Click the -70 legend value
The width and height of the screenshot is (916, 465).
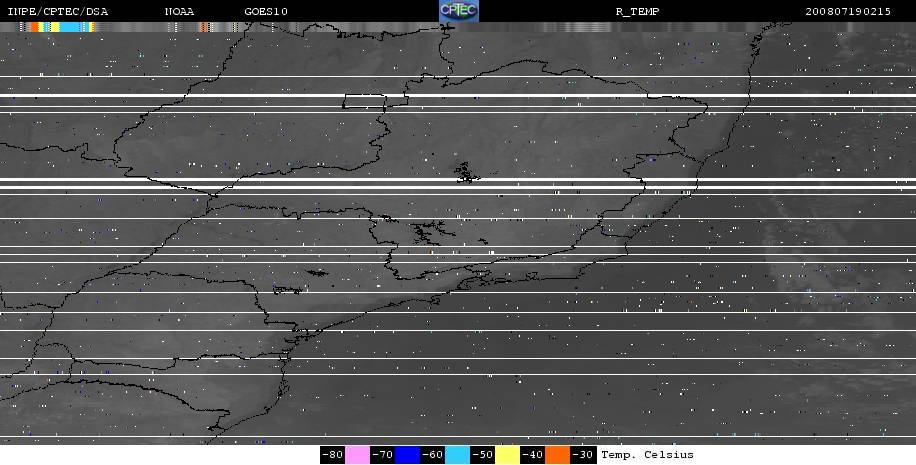coord(382,454)
